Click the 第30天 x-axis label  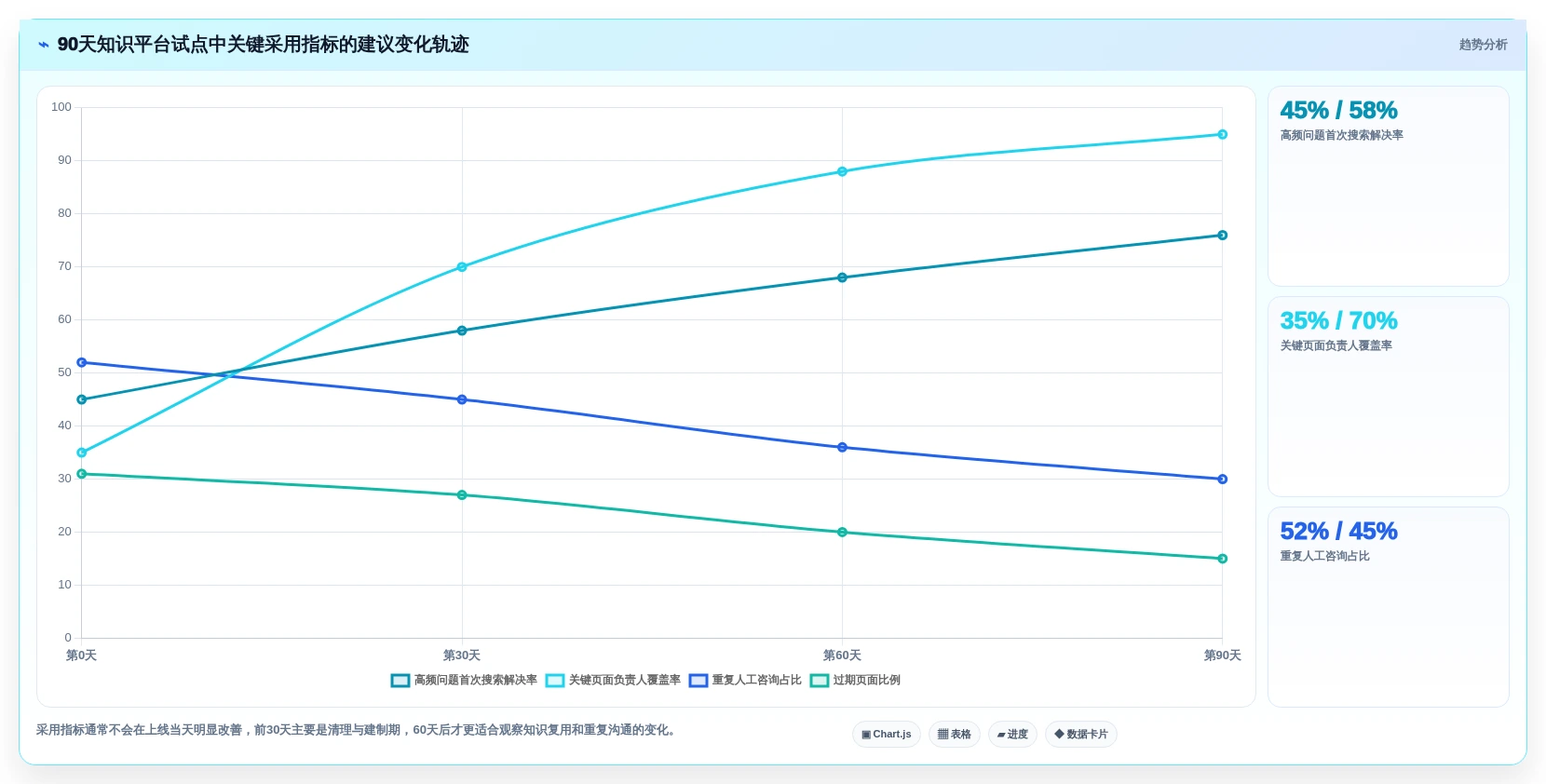(x=462, y=656)
